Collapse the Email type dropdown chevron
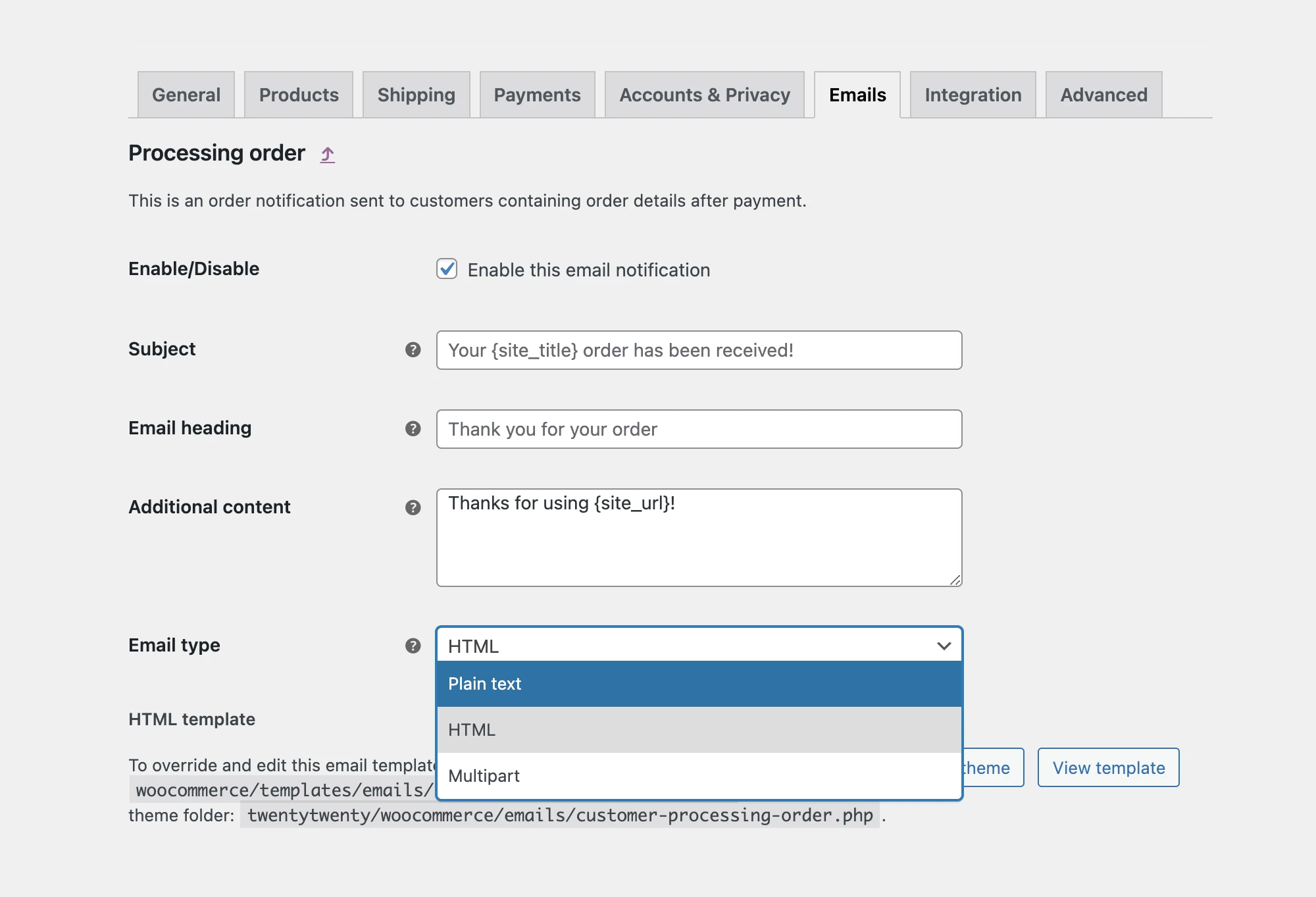Viewport: 1316px width, 897px height. [x=944, y=646]
